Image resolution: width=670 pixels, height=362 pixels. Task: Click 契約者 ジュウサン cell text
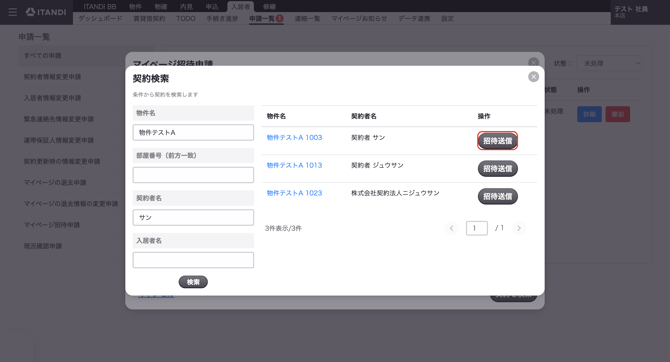pos(377,165)
